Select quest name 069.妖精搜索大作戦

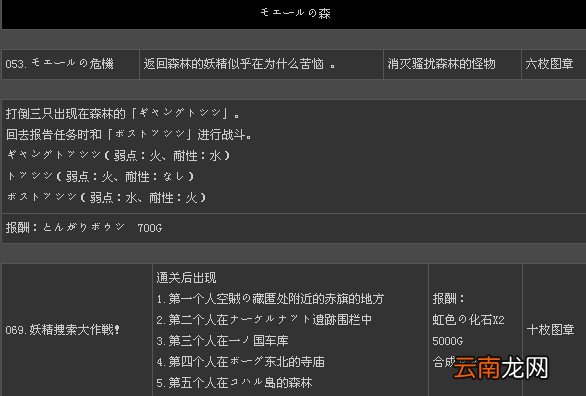click(x=62, y=330)
